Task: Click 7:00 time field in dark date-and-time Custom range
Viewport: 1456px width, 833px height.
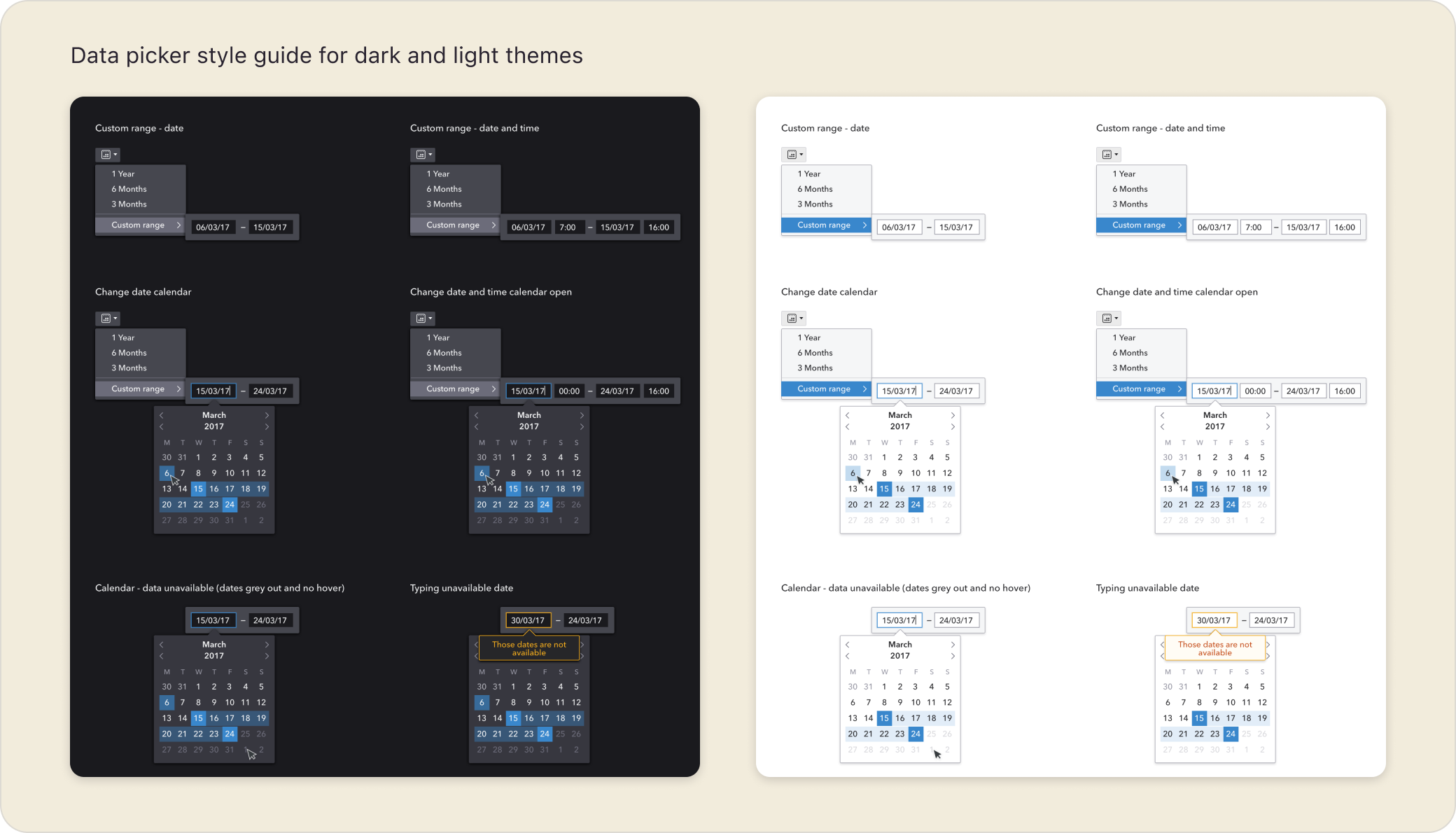Action: [x=568, y=227]
